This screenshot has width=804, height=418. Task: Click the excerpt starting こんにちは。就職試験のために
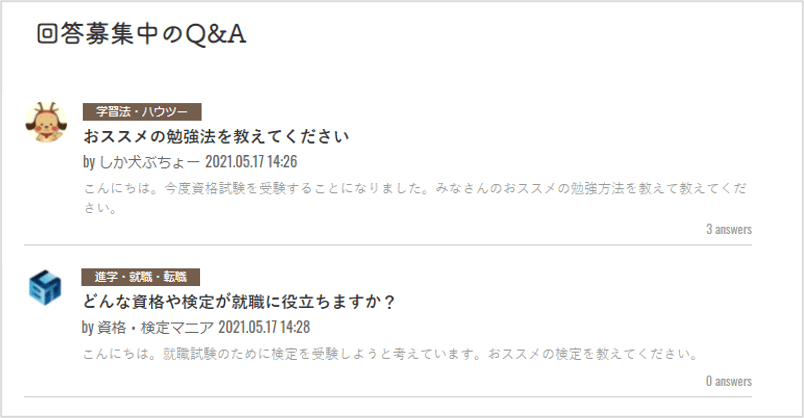[389, 354]
